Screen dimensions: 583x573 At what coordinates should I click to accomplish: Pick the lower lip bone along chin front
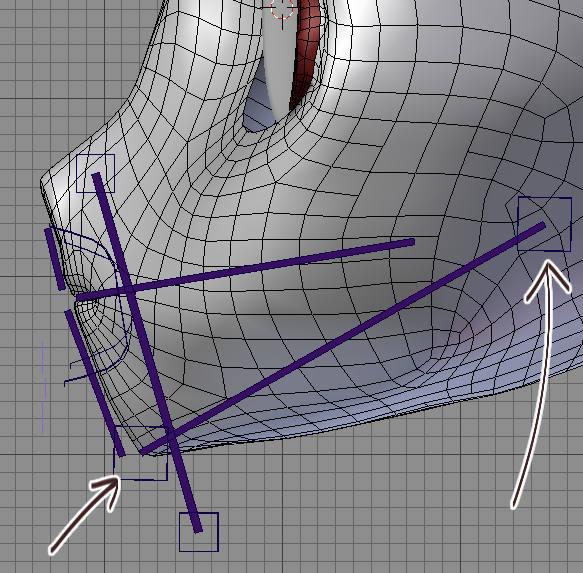pyautogui.click(x=95, y=383)
